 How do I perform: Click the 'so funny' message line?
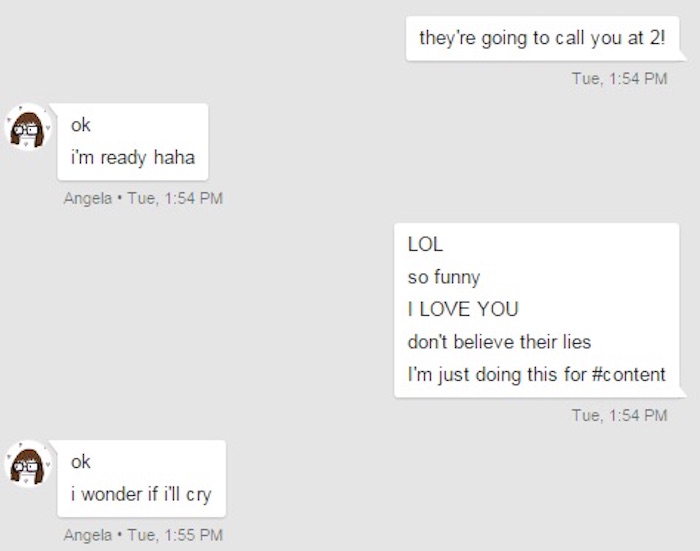(444, 277)
